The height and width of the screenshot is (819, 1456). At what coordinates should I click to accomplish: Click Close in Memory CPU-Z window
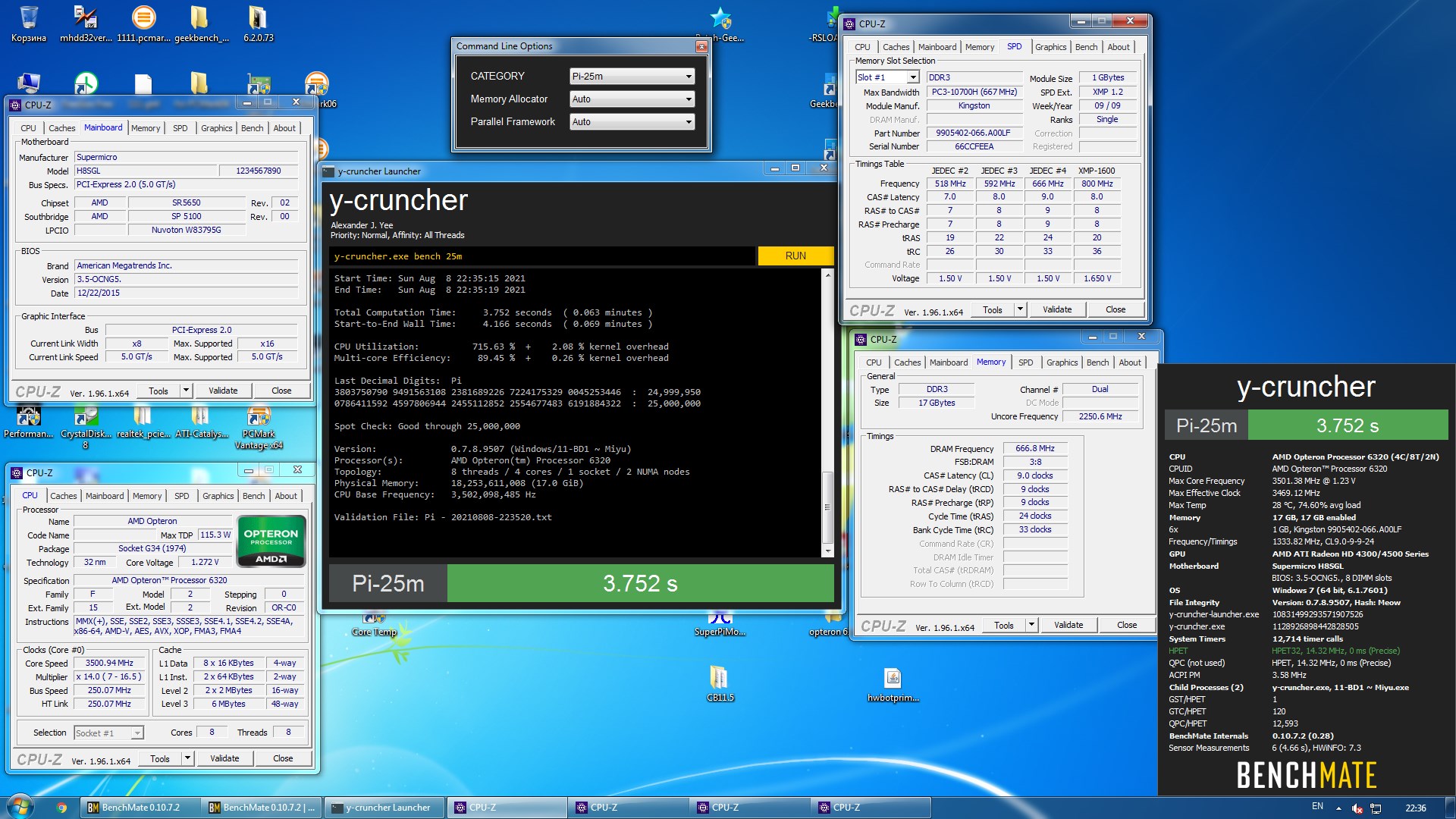(x=1127, y=625)
